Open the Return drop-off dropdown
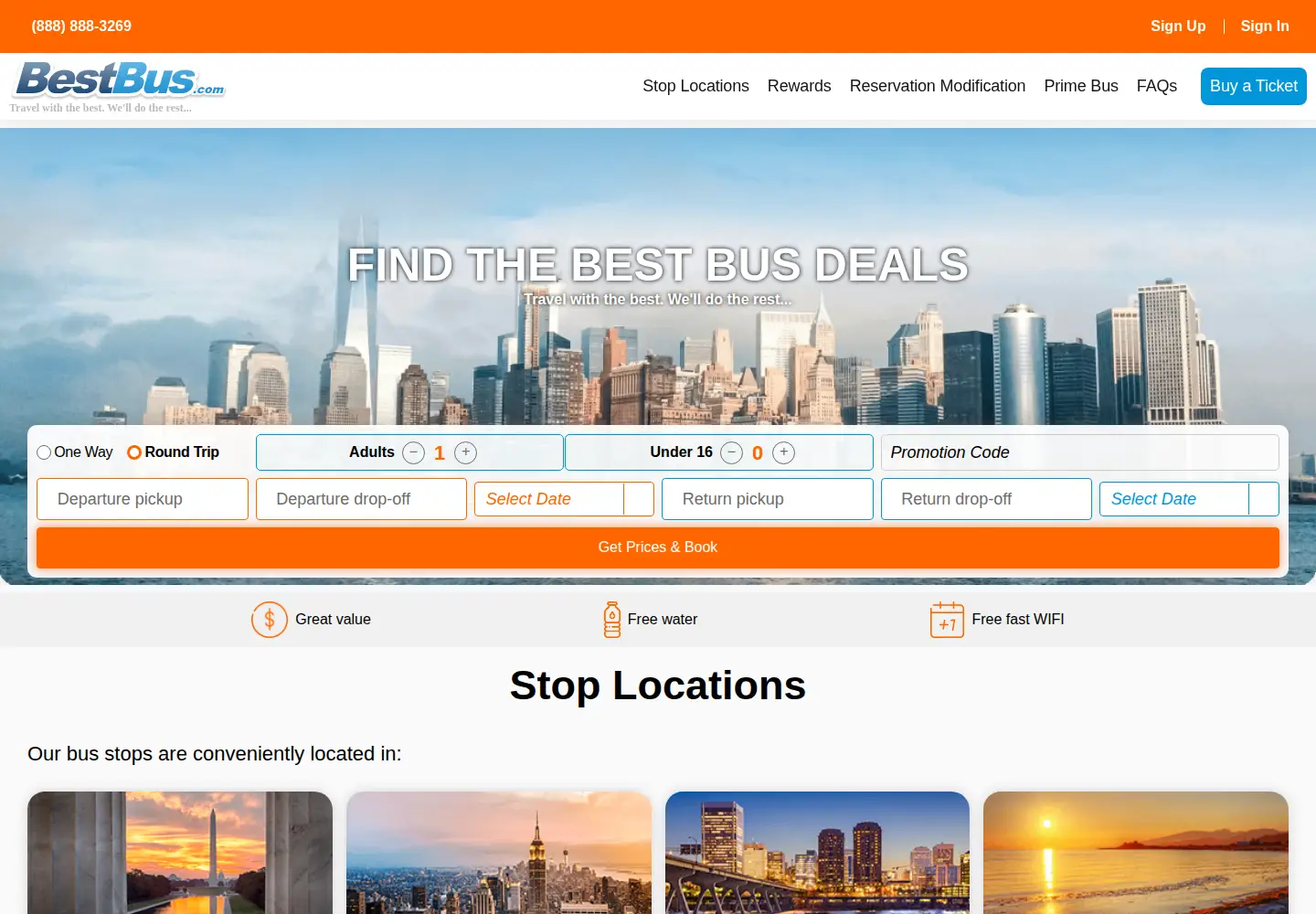This screenshot has width=1316, height=914. (986, 499)
